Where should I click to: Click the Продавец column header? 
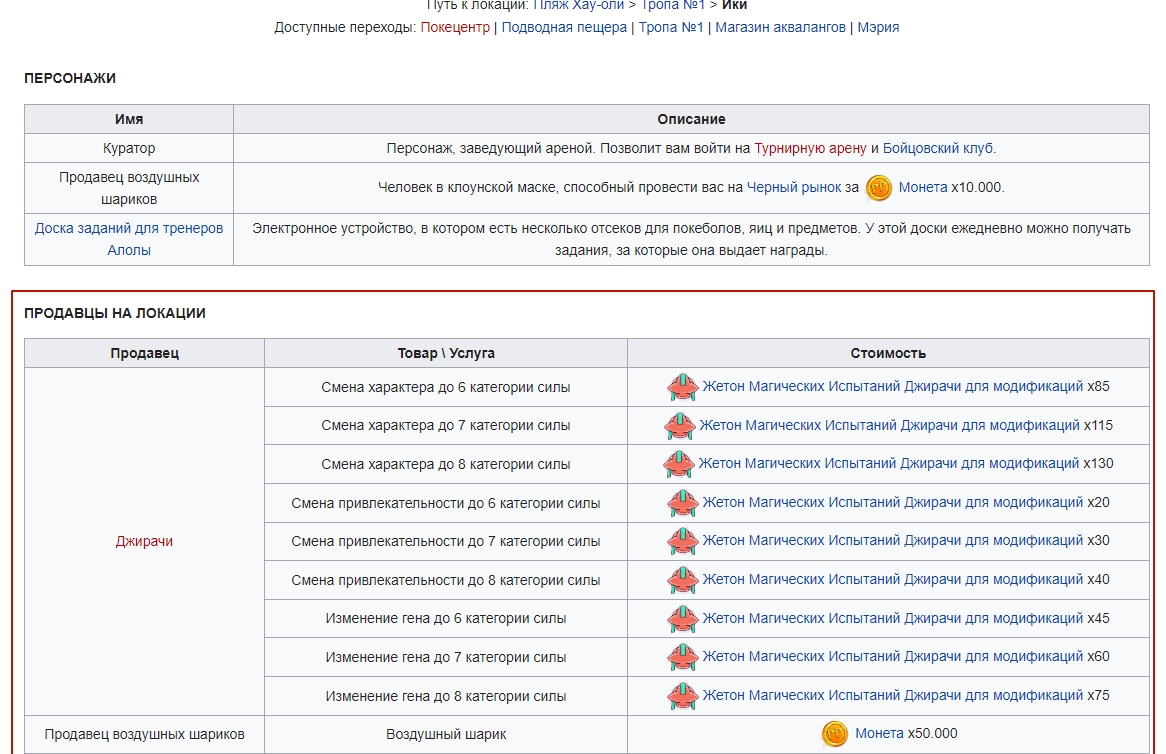pyautogui.click(x=144, y=353)
